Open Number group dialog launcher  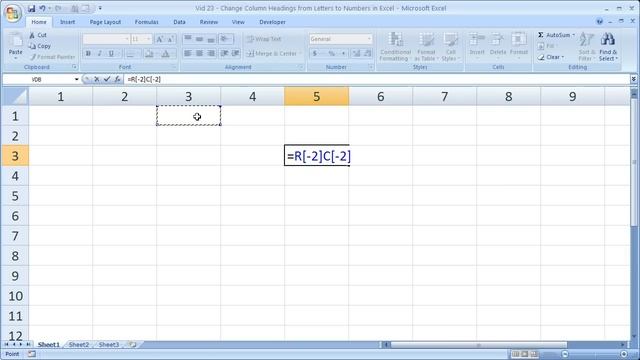click(x=371, y=67)
